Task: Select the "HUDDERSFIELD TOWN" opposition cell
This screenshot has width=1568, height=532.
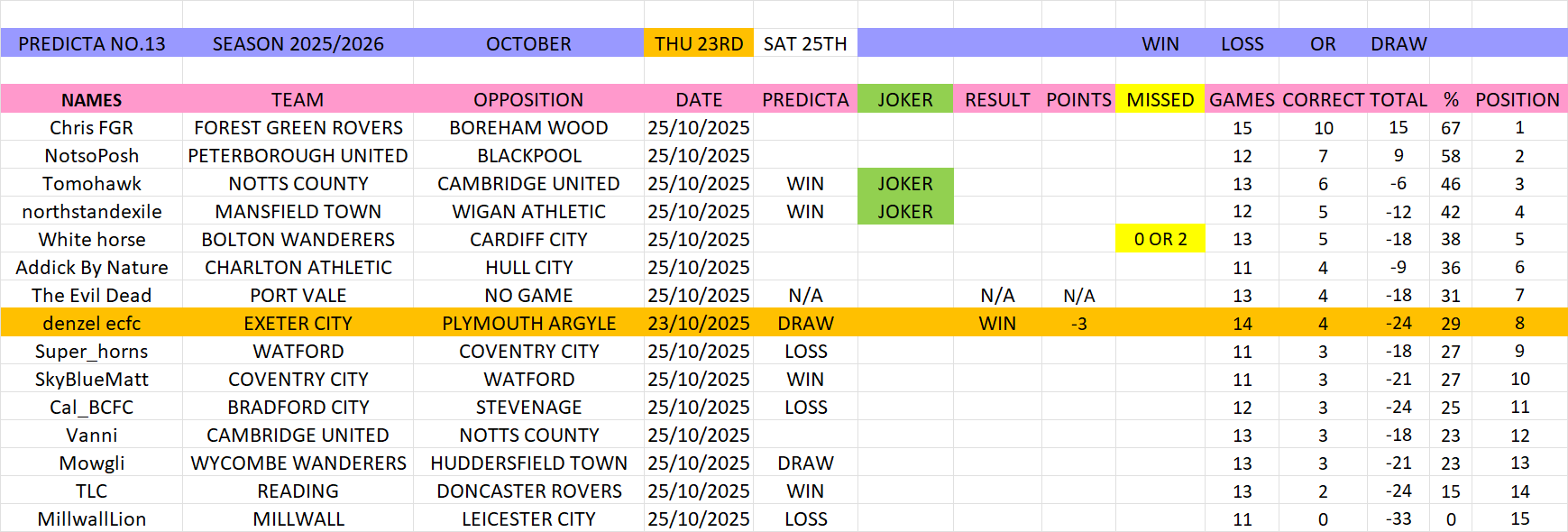Action: tap(528, 463)
